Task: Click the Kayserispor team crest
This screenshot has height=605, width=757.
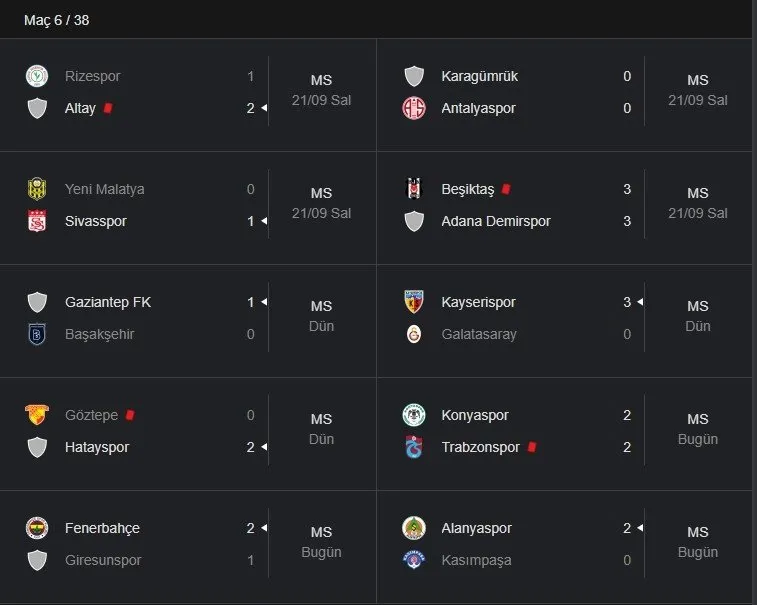Action: [414, 302]
